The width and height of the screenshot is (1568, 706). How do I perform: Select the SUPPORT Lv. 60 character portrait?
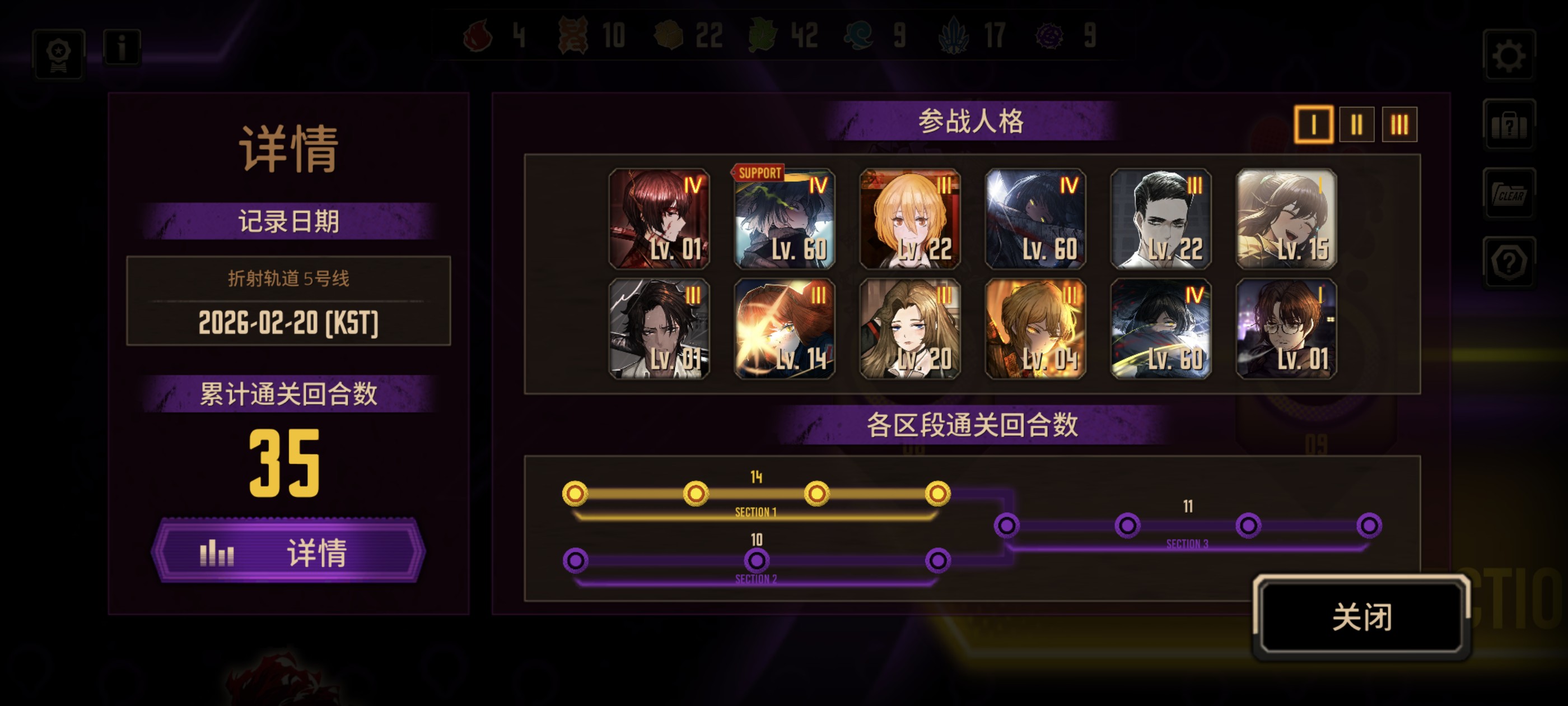[x=785, y=219]
